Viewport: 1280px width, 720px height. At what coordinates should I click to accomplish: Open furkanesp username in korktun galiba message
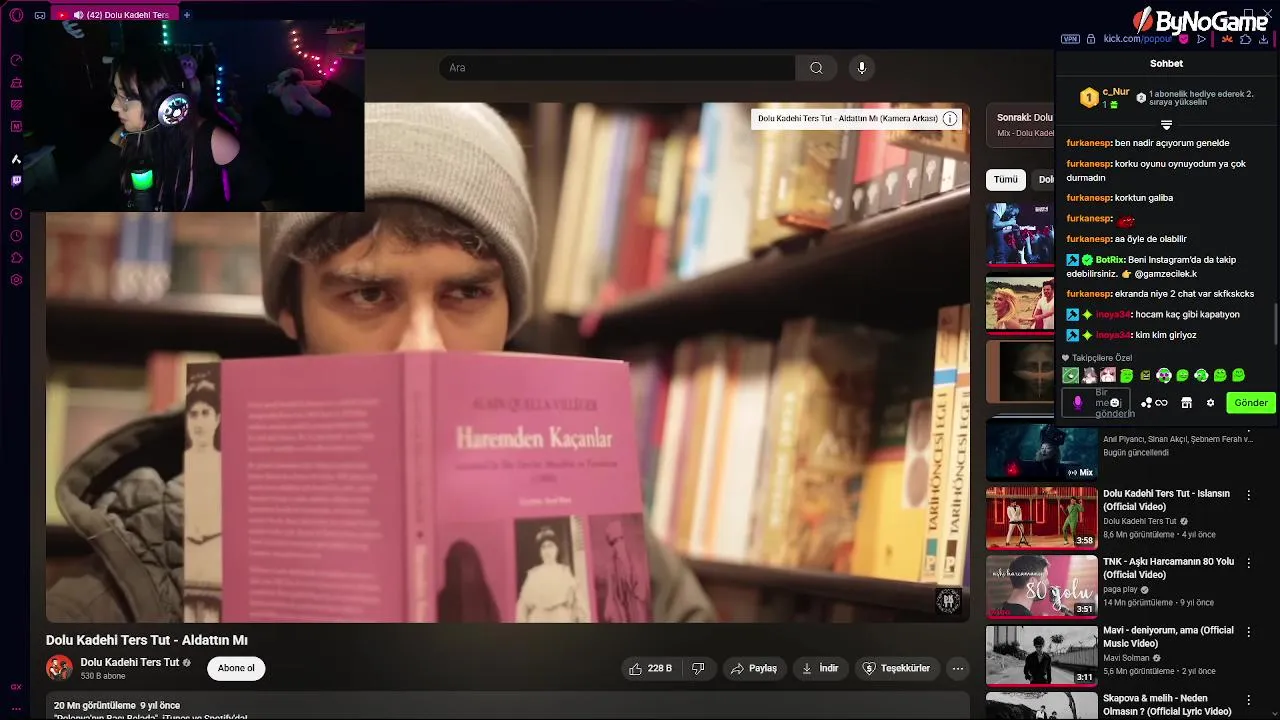pos(1089,198)
